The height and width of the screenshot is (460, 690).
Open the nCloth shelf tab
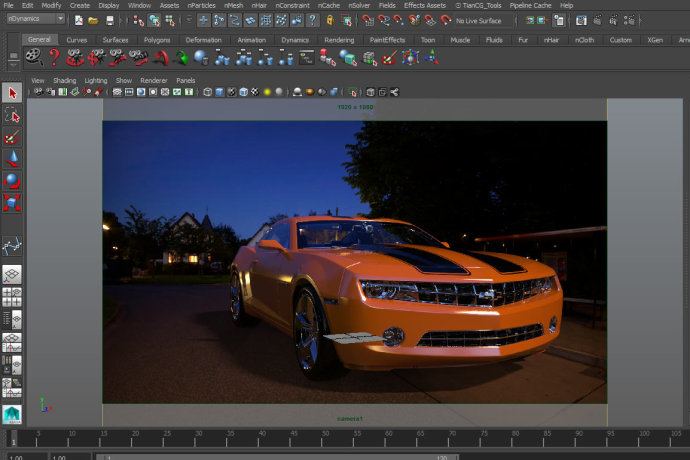pos(584,40)
